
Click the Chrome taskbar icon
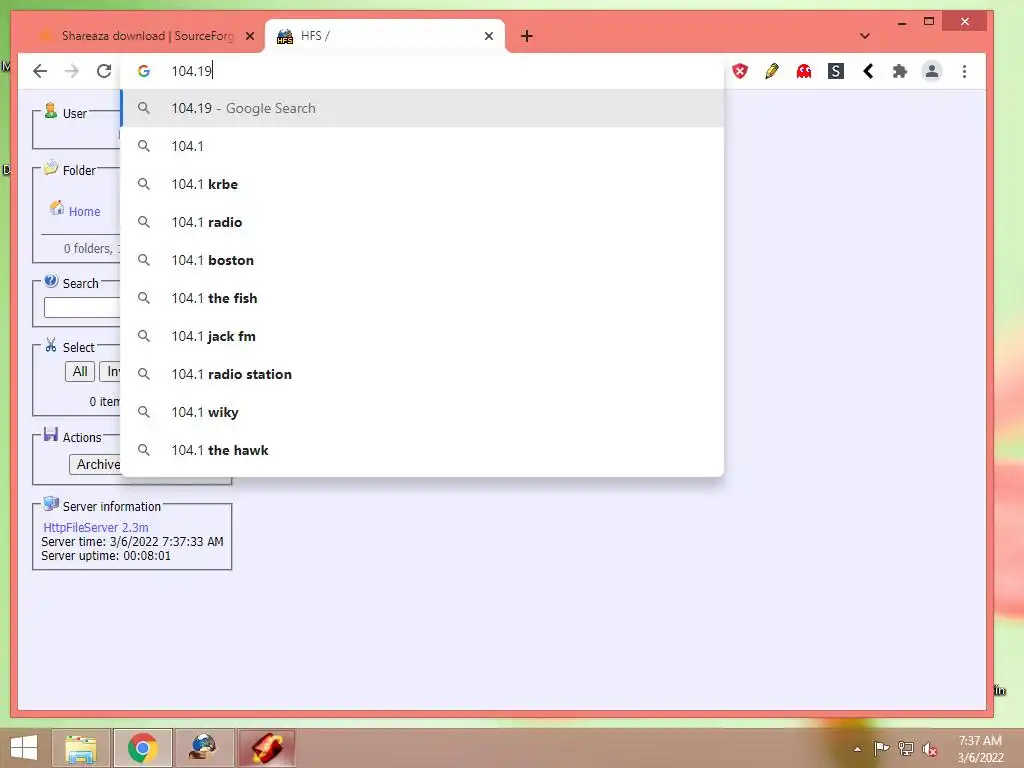coord(143,748)
